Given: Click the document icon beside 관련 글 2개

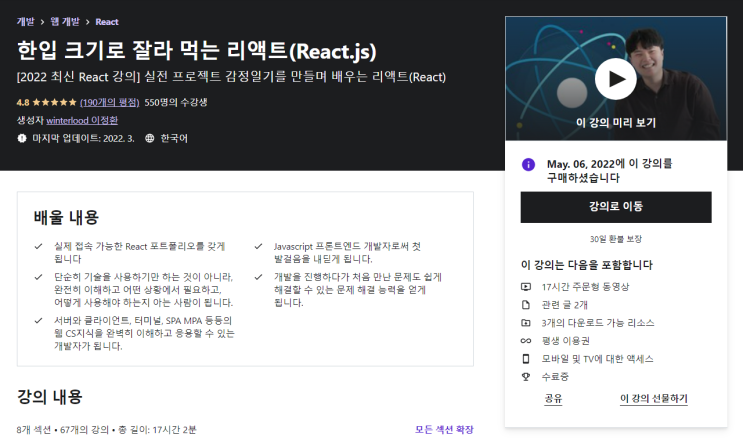Looking at the screenshot, I should click(x=526, y=305).
